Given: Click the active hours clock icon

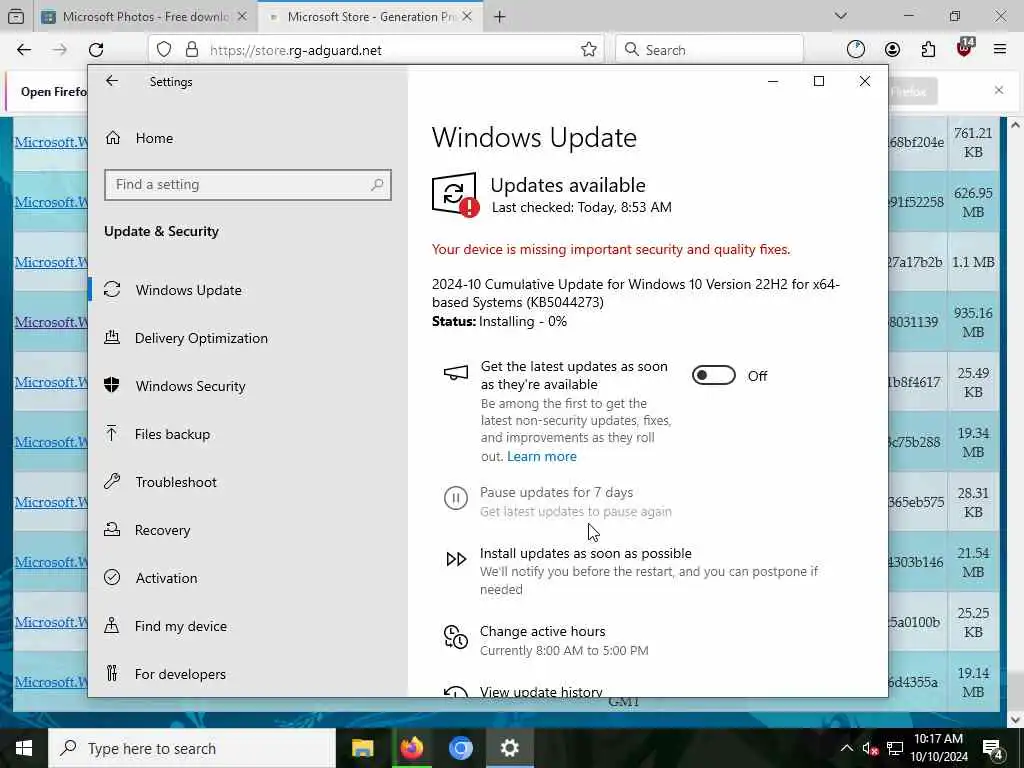Looking at the screenshot, I should tap(456, 637).
